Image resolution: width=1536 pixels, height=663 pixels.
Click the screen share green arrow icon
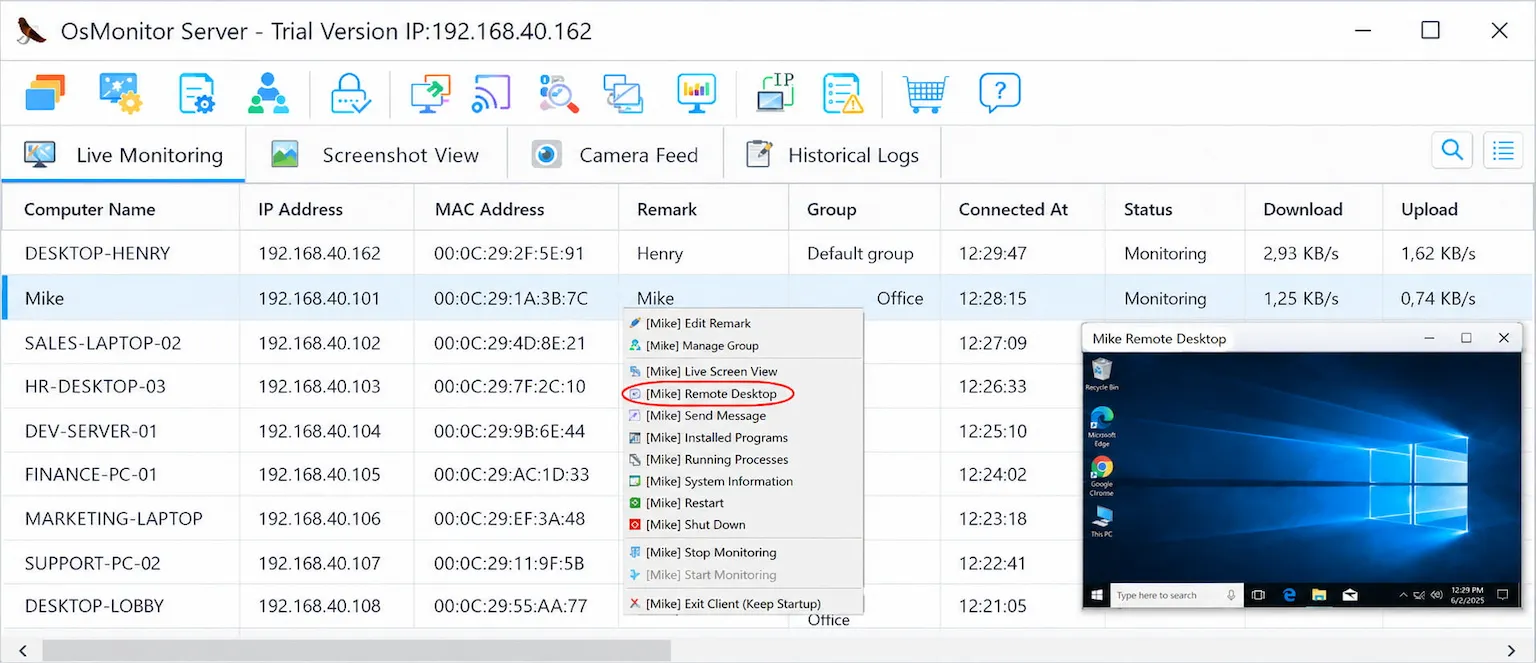[x=431, y=93]
